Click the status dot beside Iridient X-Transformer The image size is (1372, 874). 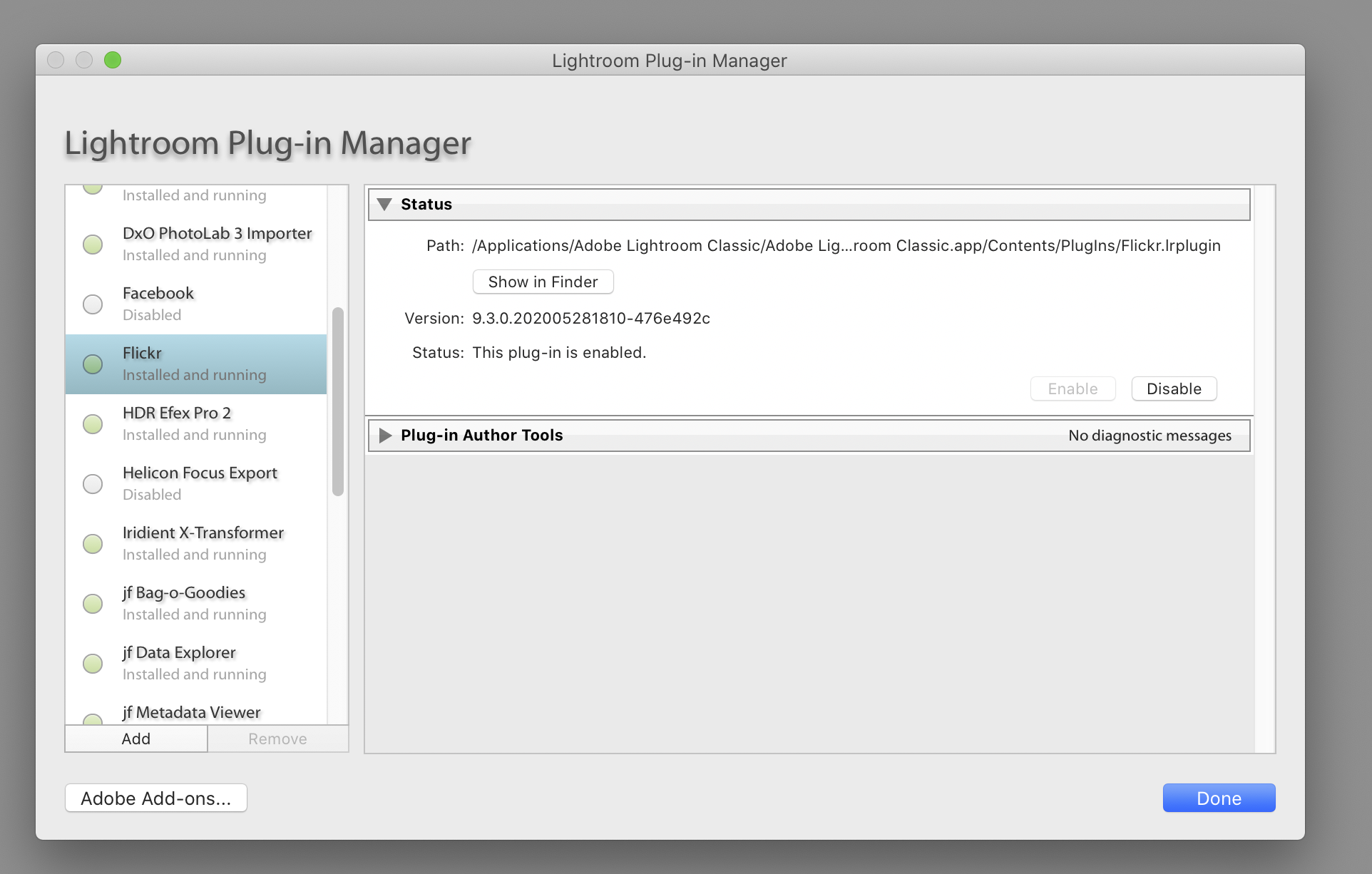93,544
